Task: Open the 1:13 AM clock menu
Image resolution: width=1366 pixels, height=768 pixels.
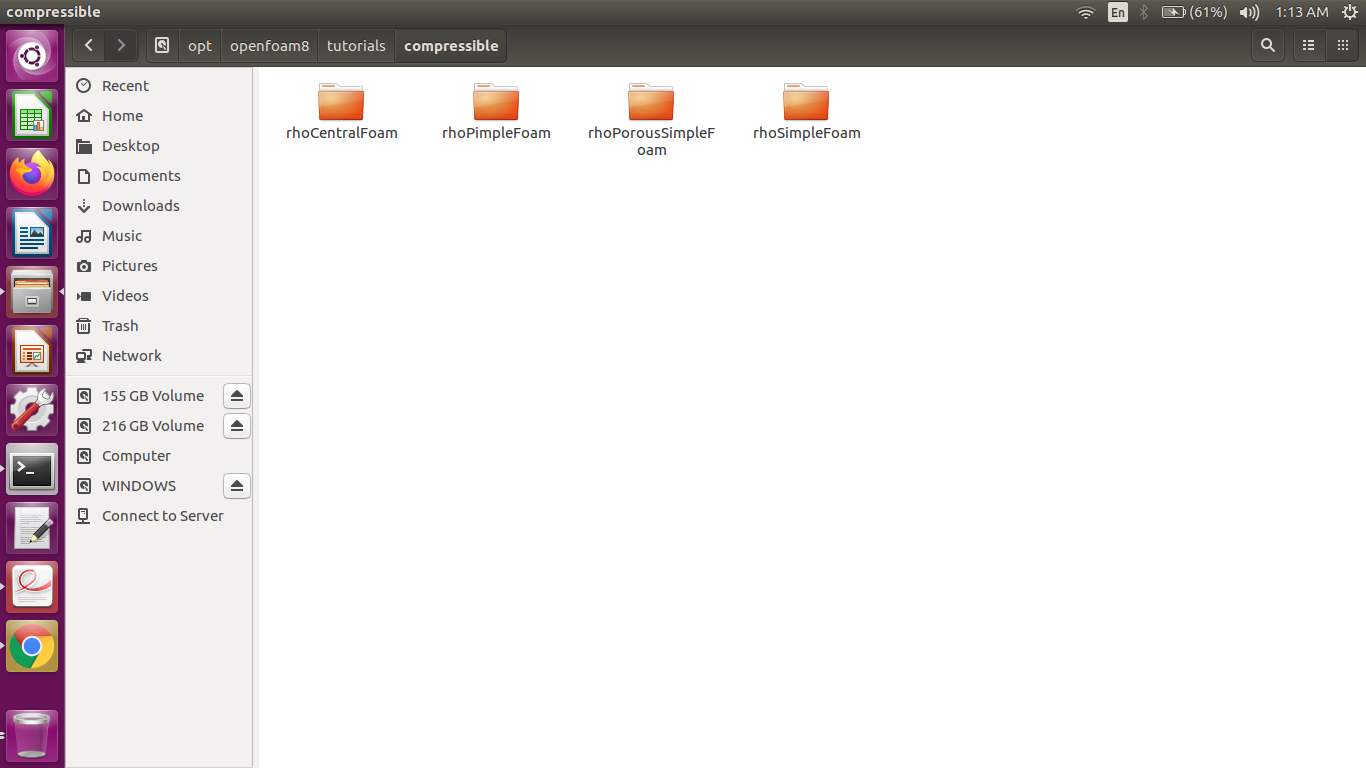Action: click(1302, 12)
